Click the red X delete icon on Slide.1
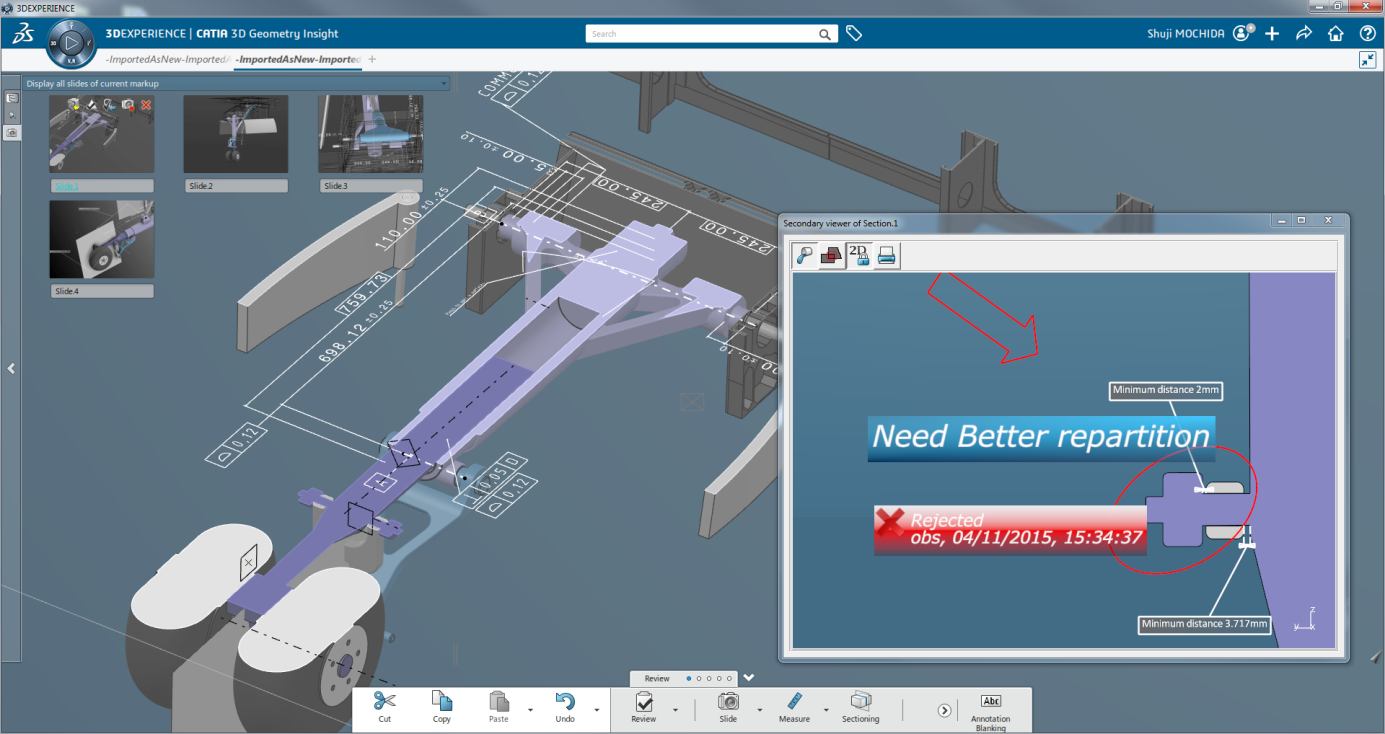Viewport: 1385px width, 734px height. 146,105
